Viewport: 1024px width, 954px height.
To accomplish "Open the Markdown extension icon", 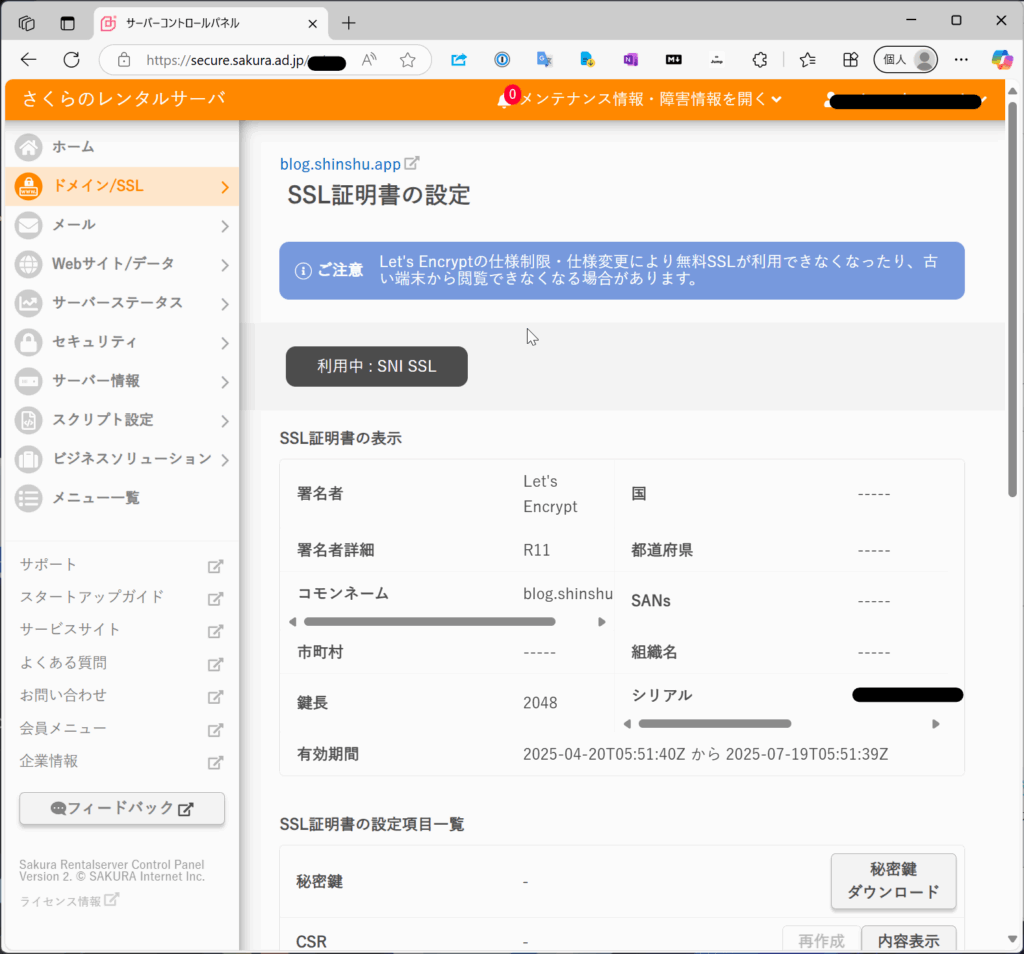I will (673, 60).
